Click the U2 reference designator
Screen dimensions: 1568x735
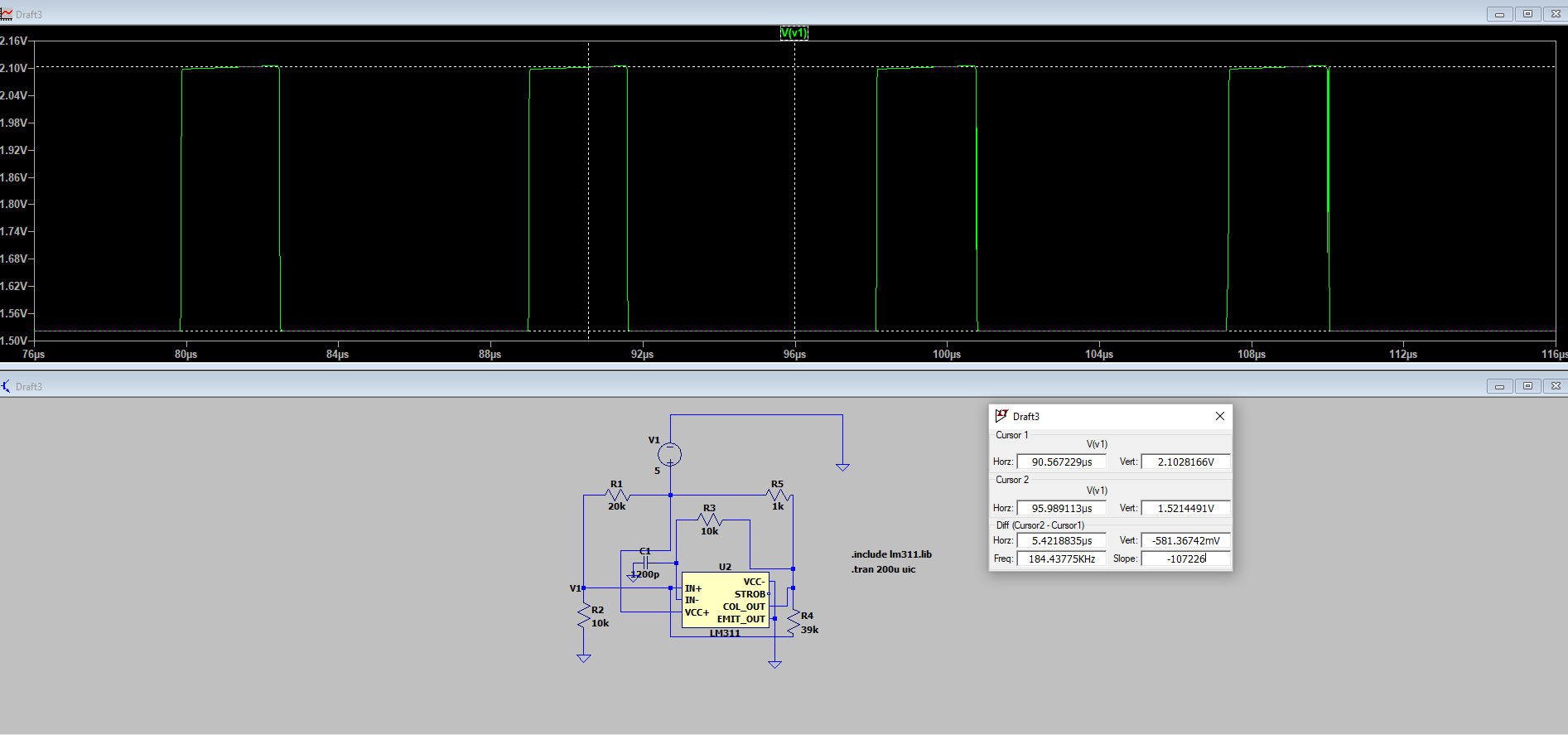[x=725, y=567]
